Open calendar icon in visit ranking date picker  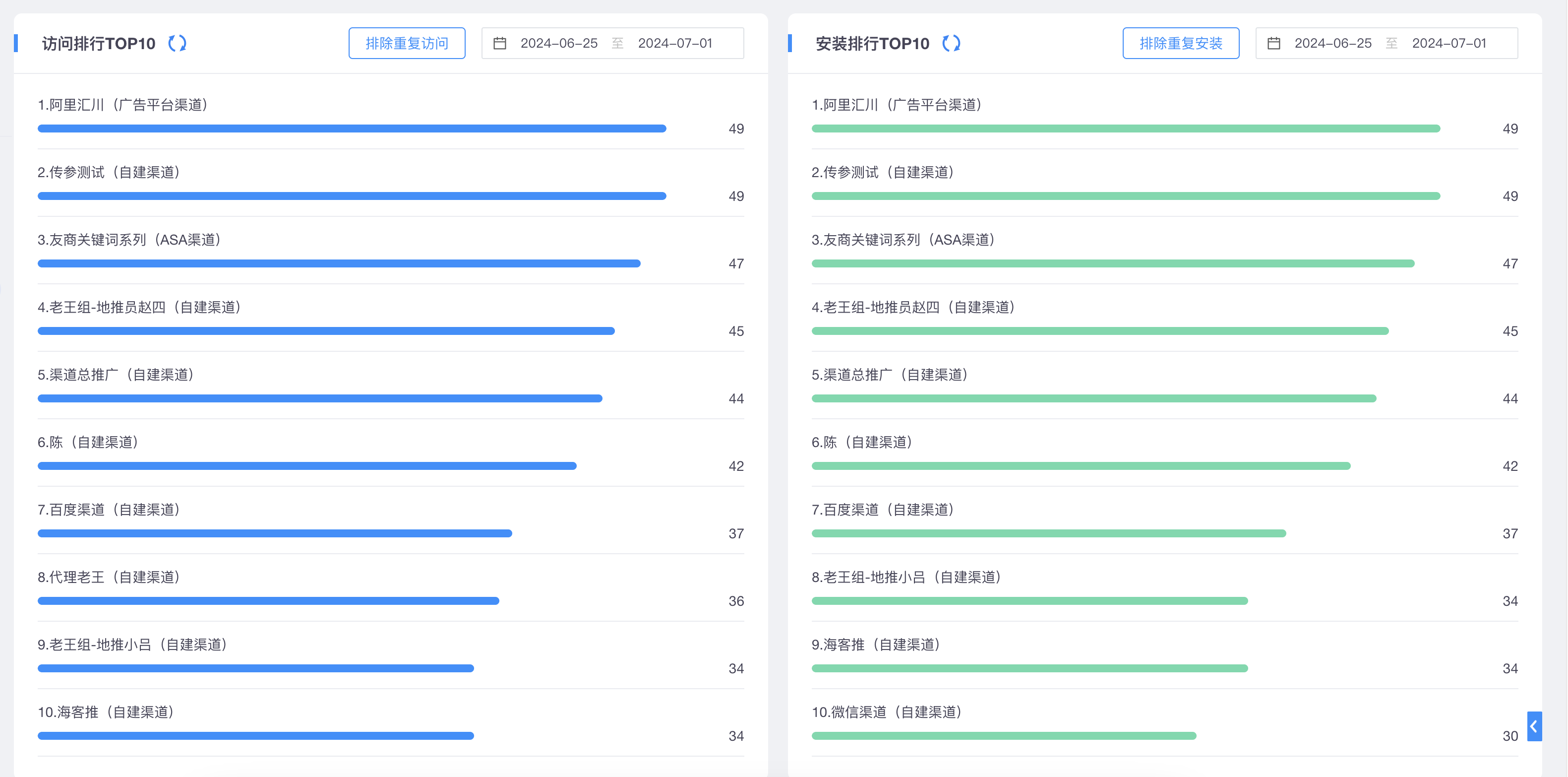500,43
